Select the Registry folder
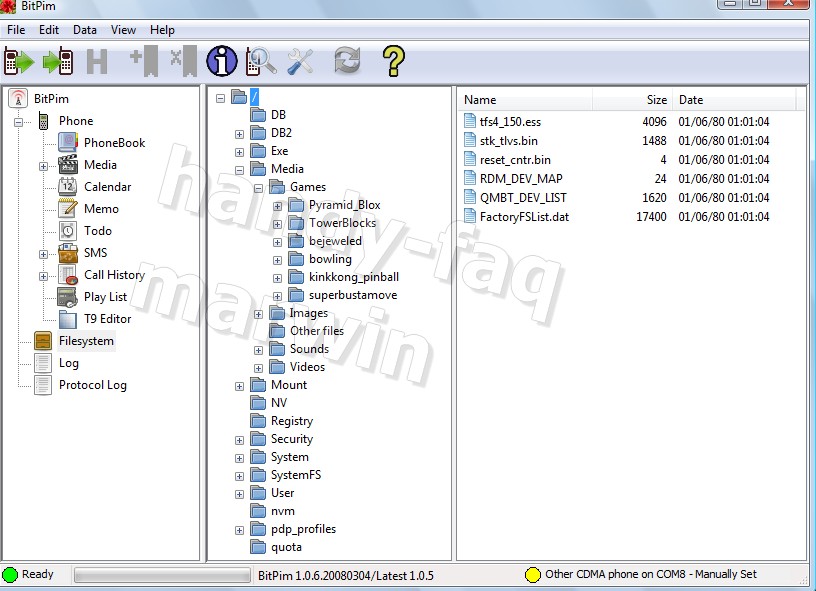 (292, 421)
